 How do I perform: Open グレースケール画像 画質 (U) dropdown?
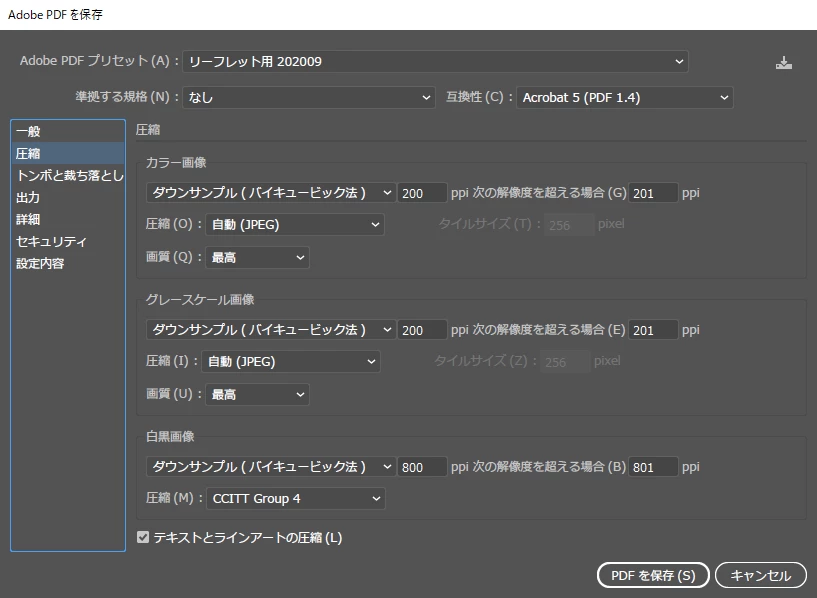(x=257, y=394)
